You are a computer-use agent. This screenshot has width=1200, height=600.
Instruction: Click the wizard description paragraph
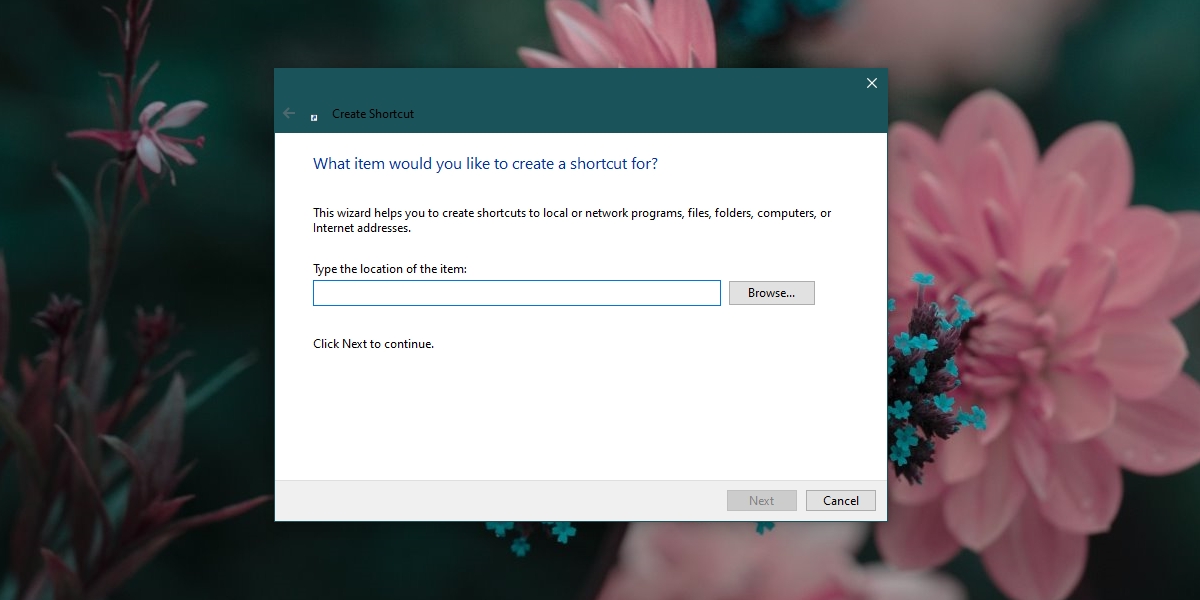(571, 220)
